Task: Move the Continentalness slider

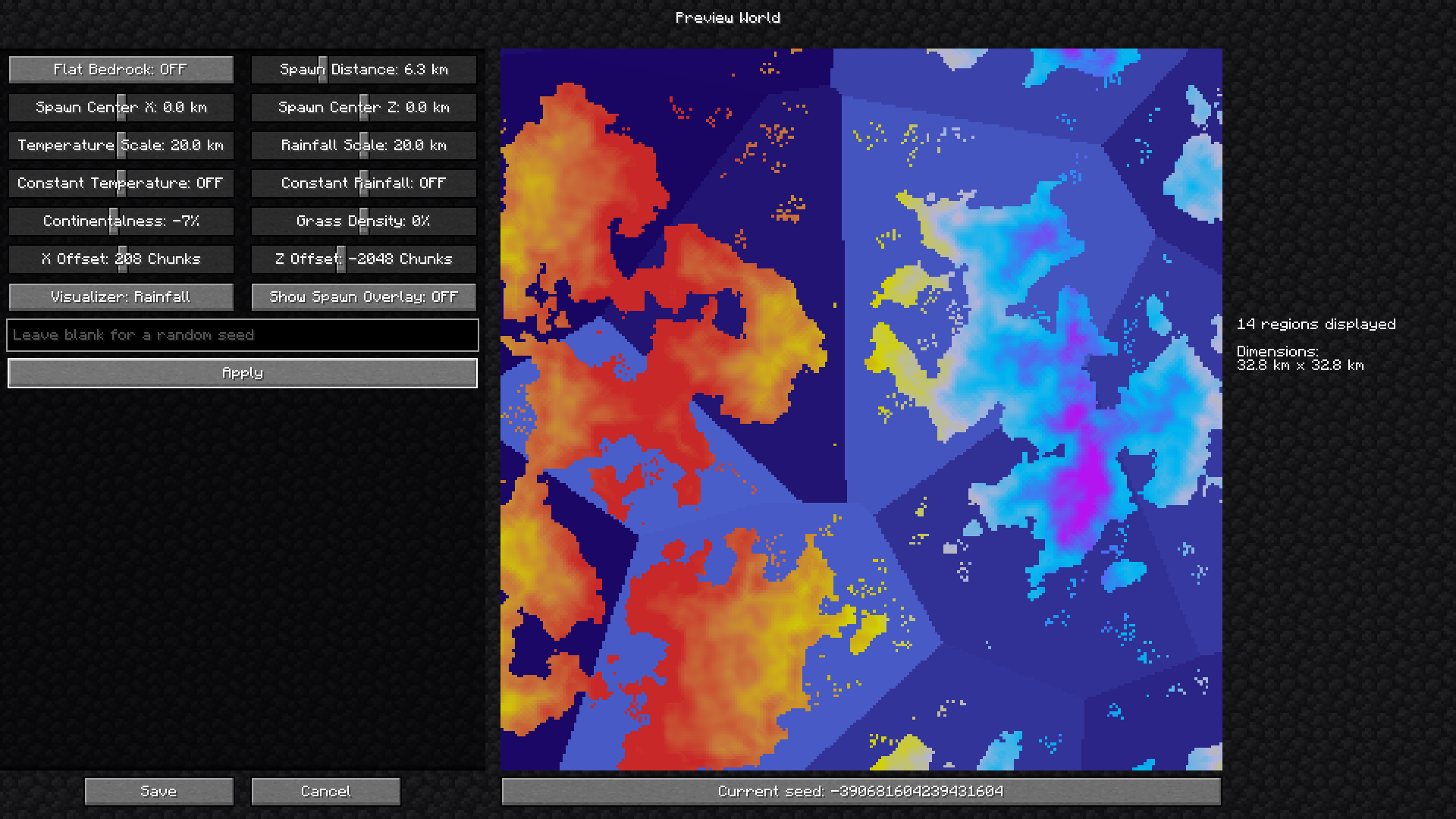Action: [x=121, y=221]
